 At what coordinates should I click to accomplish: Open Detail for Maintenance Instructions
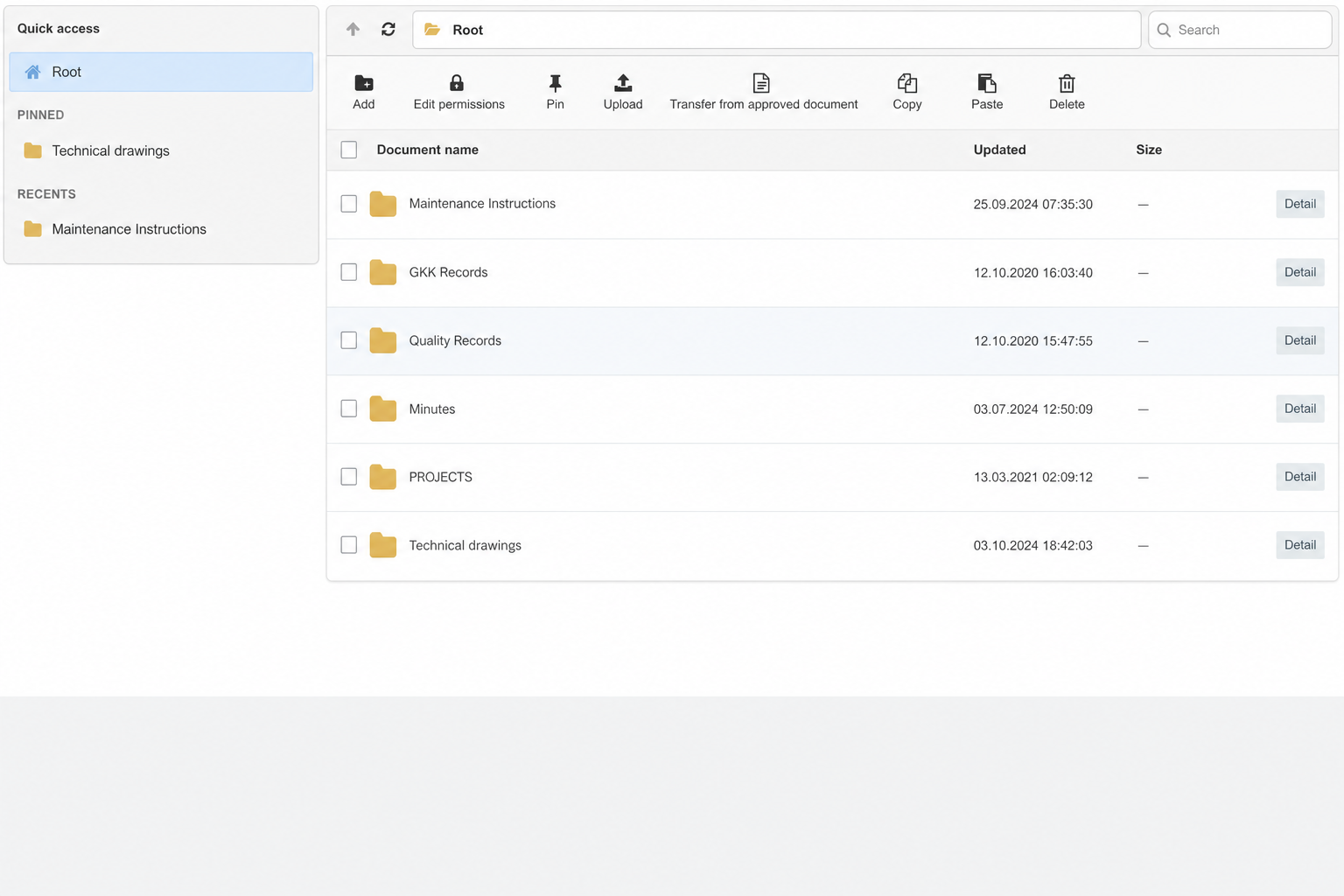point(1299,204)
